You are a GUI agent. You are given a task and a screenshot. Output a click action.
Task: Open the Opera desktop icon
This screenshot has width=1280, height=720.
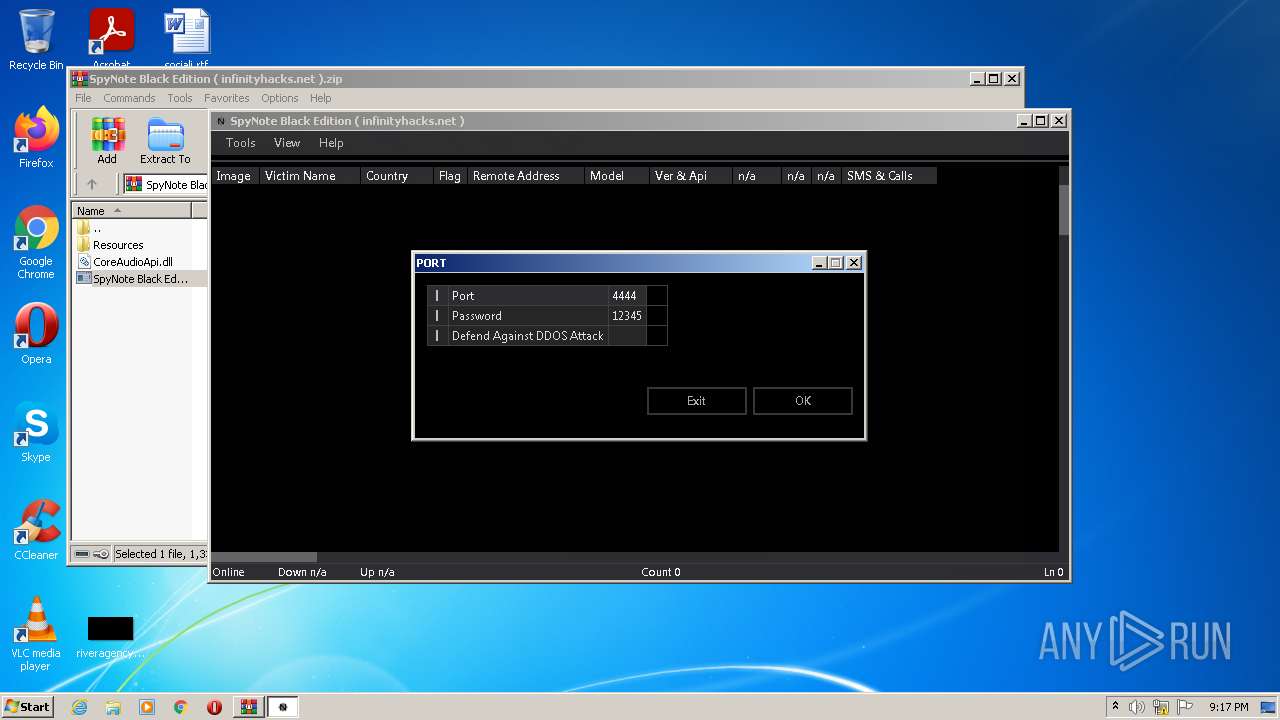36,333
